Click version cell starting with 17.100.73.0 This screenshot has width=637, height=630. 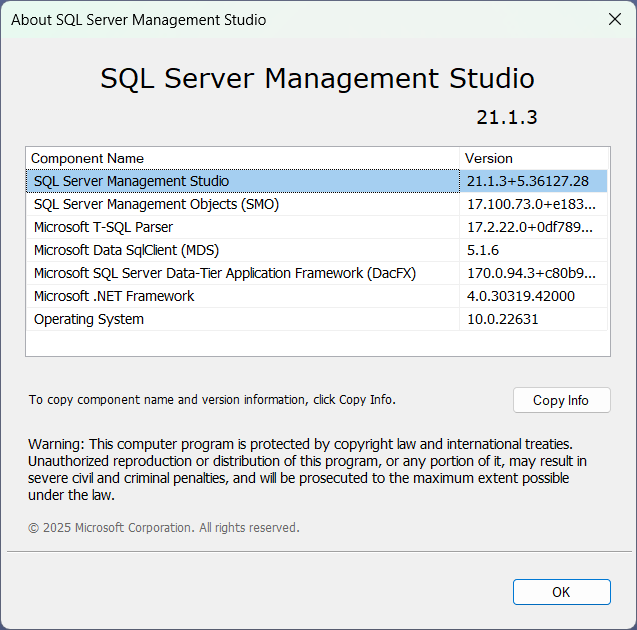(531, 204)
